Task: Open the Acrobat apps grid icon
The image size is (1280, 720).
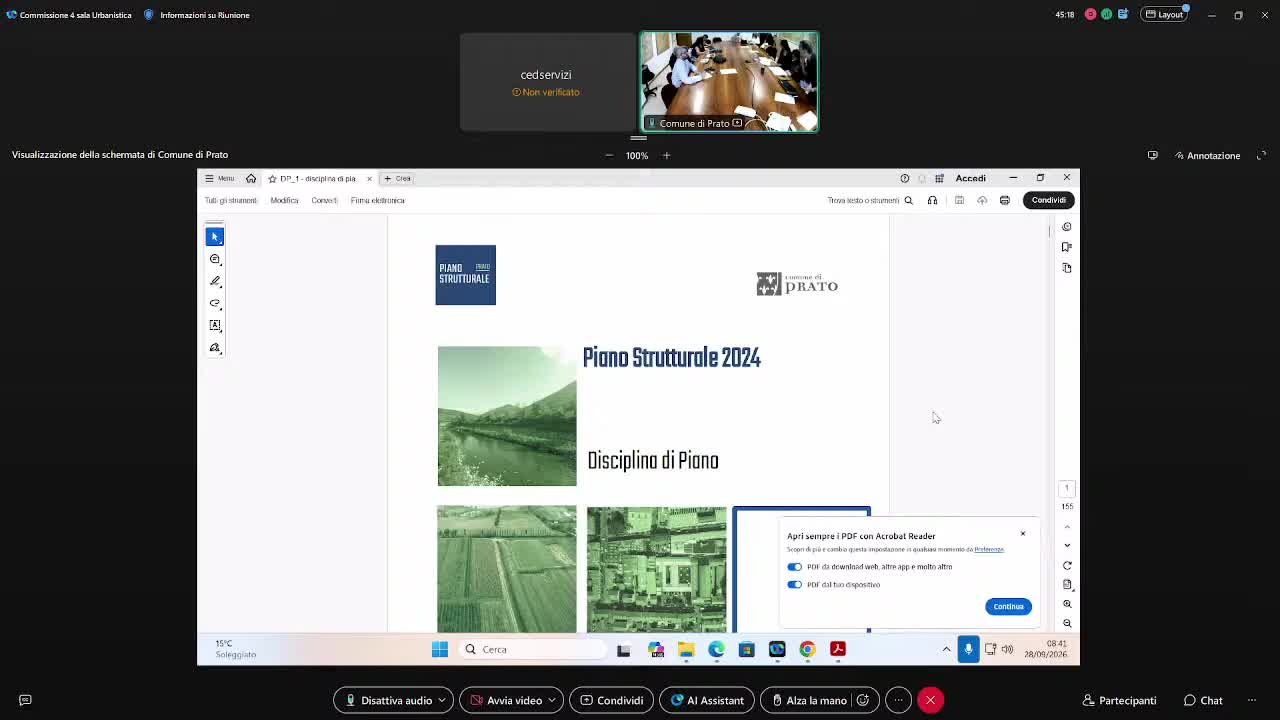Action: tap(939, 178)
